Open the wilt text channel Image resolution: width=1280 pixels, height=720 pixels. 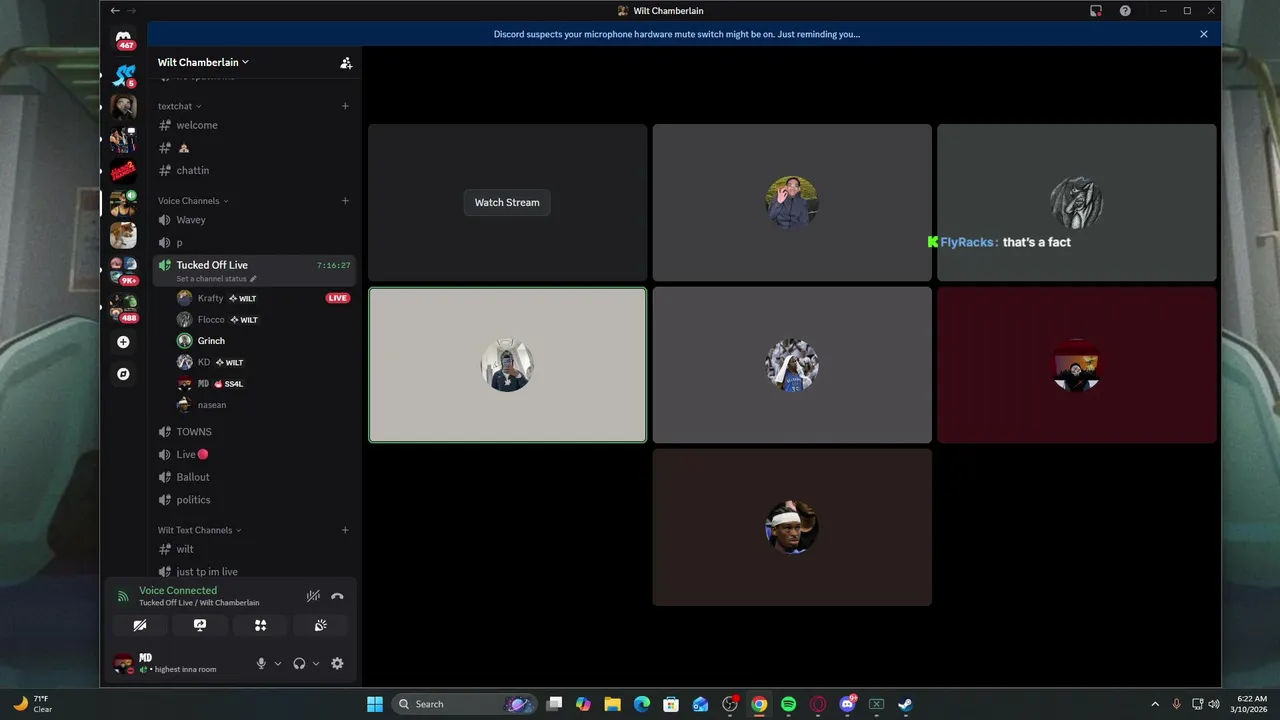[254, 549]
